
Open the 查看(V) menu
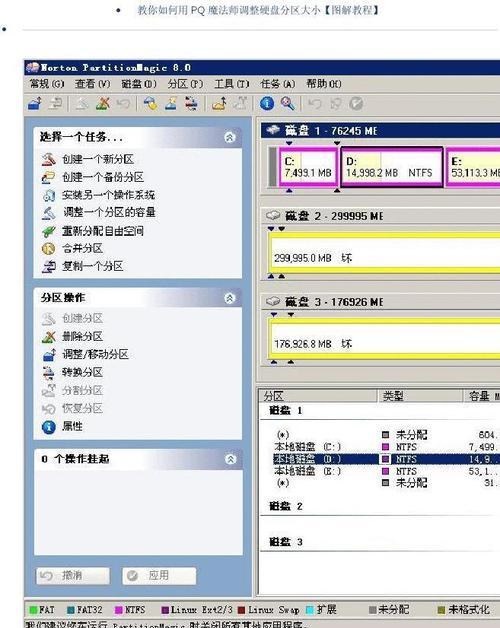93,84
